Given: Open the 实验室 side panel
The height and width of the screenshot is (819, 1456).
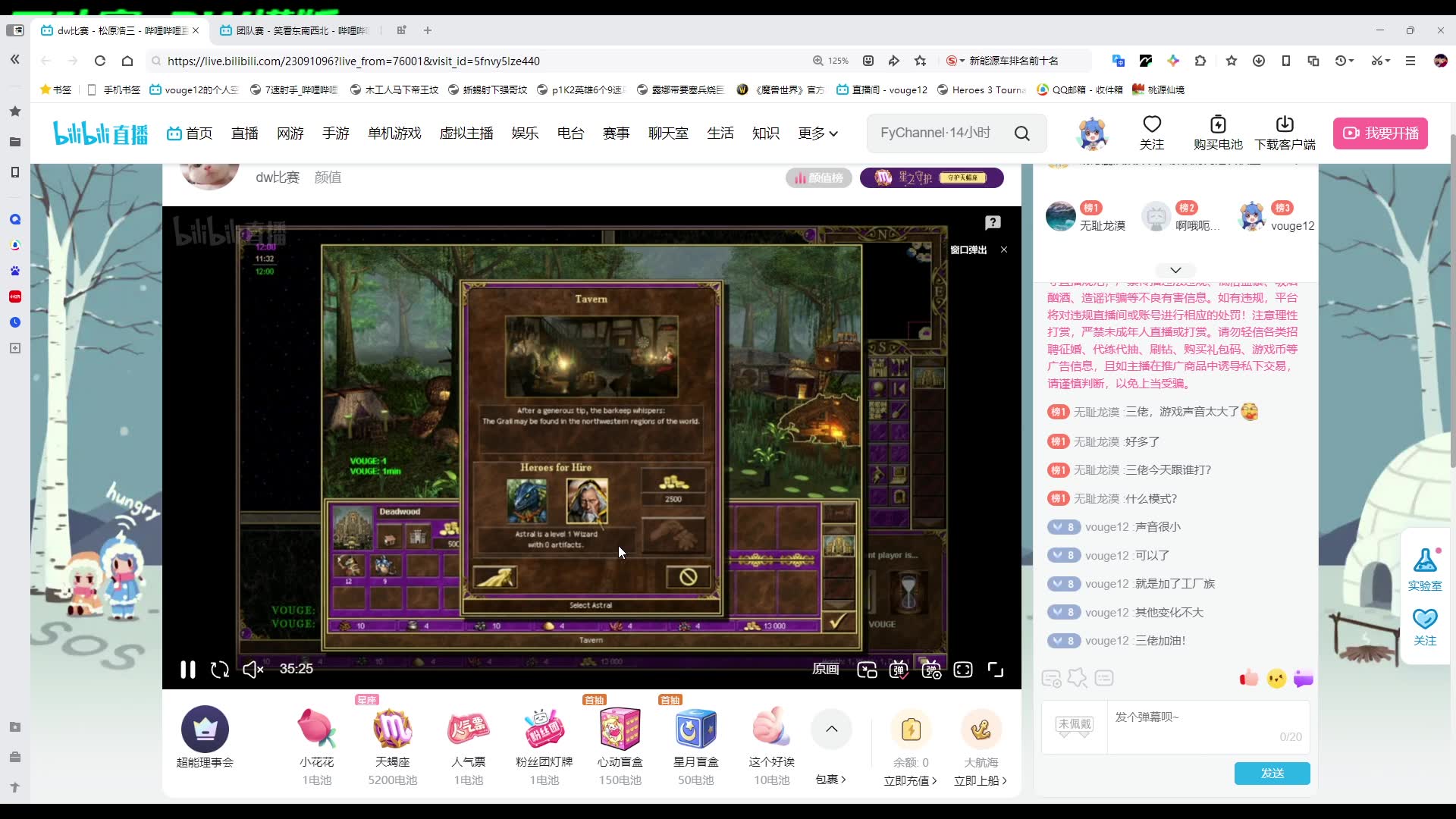Looking at the screenshot, I should (x=1425, y=569).
